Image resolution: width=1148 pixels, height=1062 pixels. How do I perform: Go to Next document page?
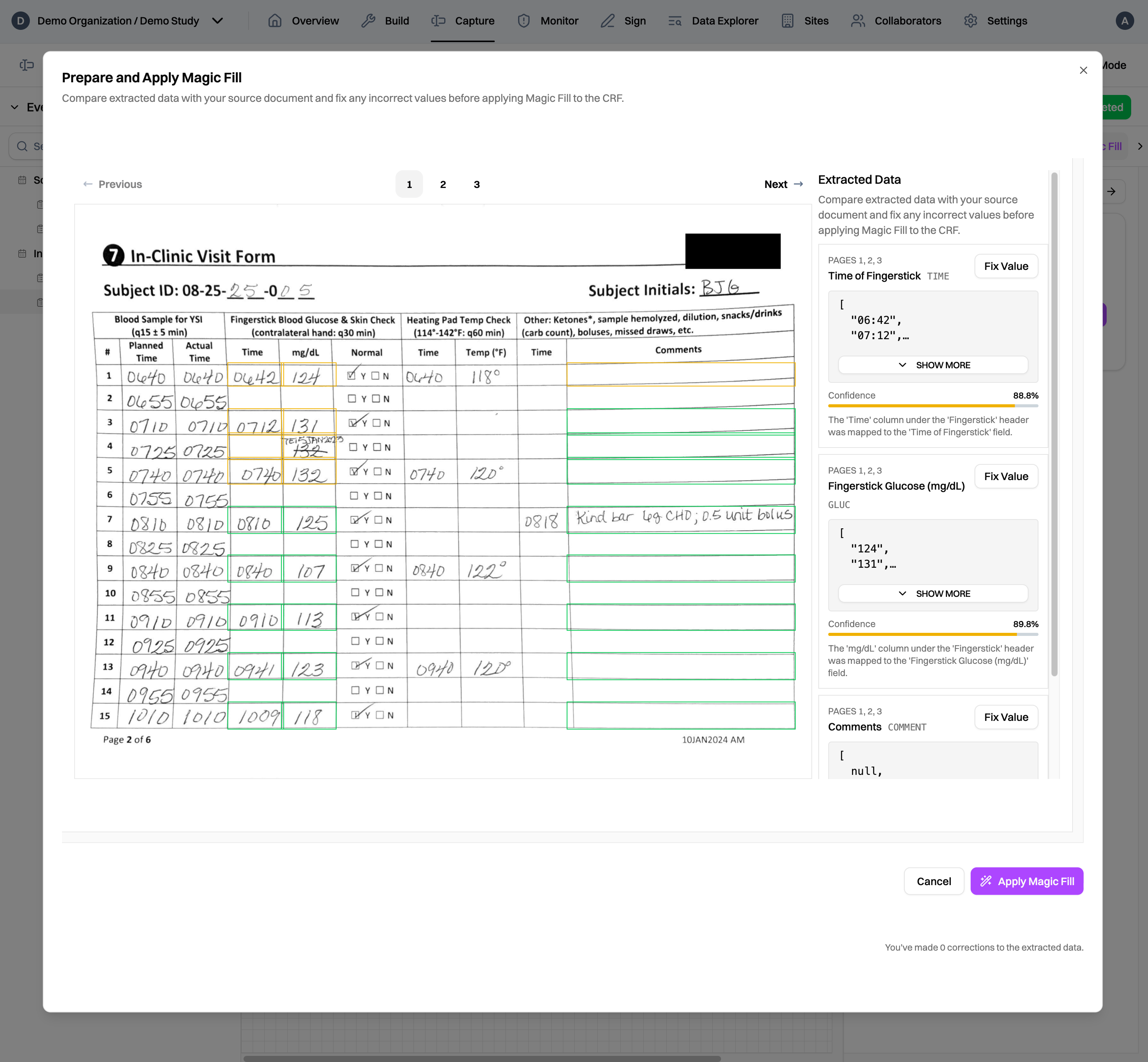(x=783, y=185)
